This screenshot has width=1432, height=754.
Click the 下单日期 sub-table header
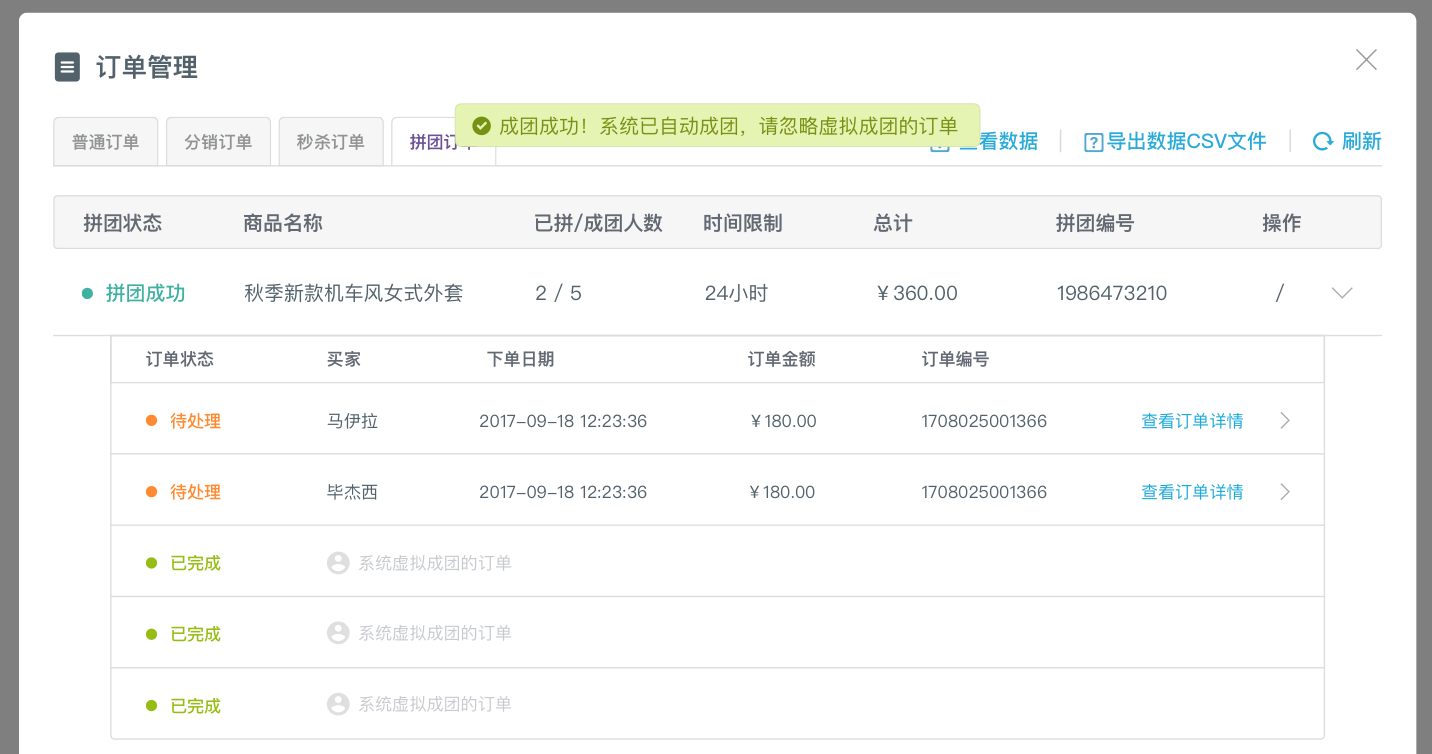(520, 359)
